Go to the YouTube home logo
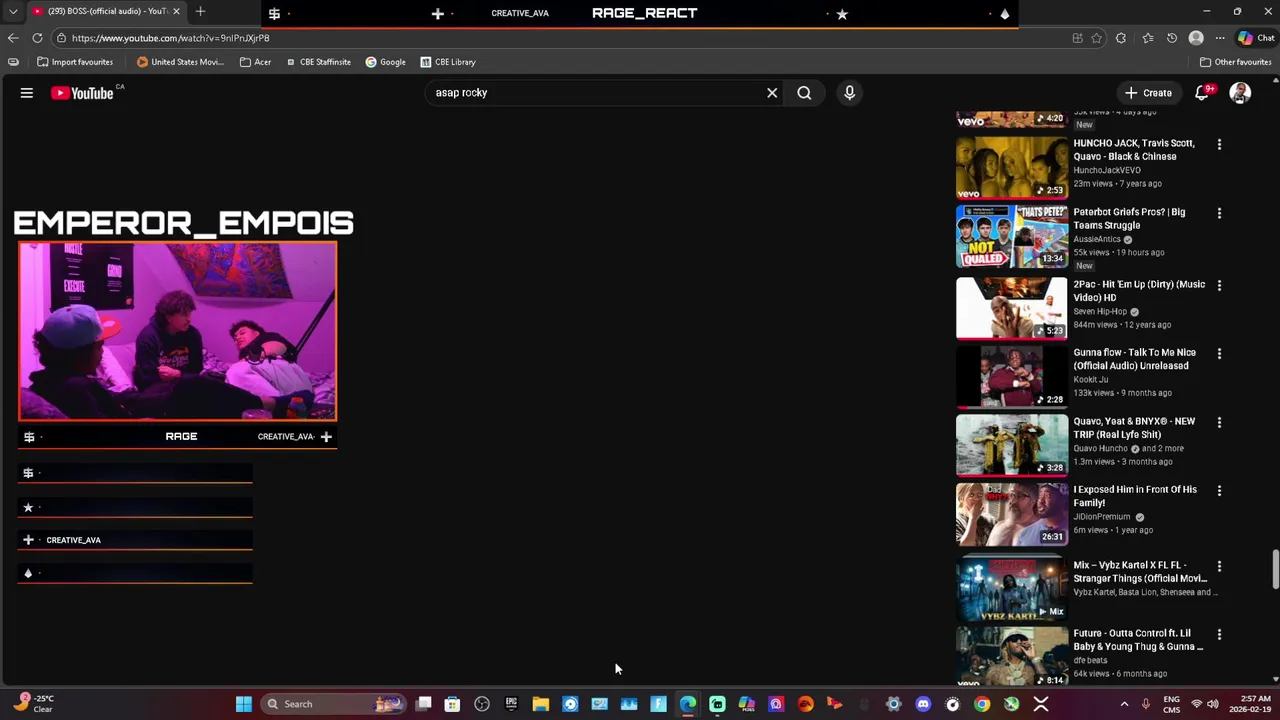 point(83,93)
